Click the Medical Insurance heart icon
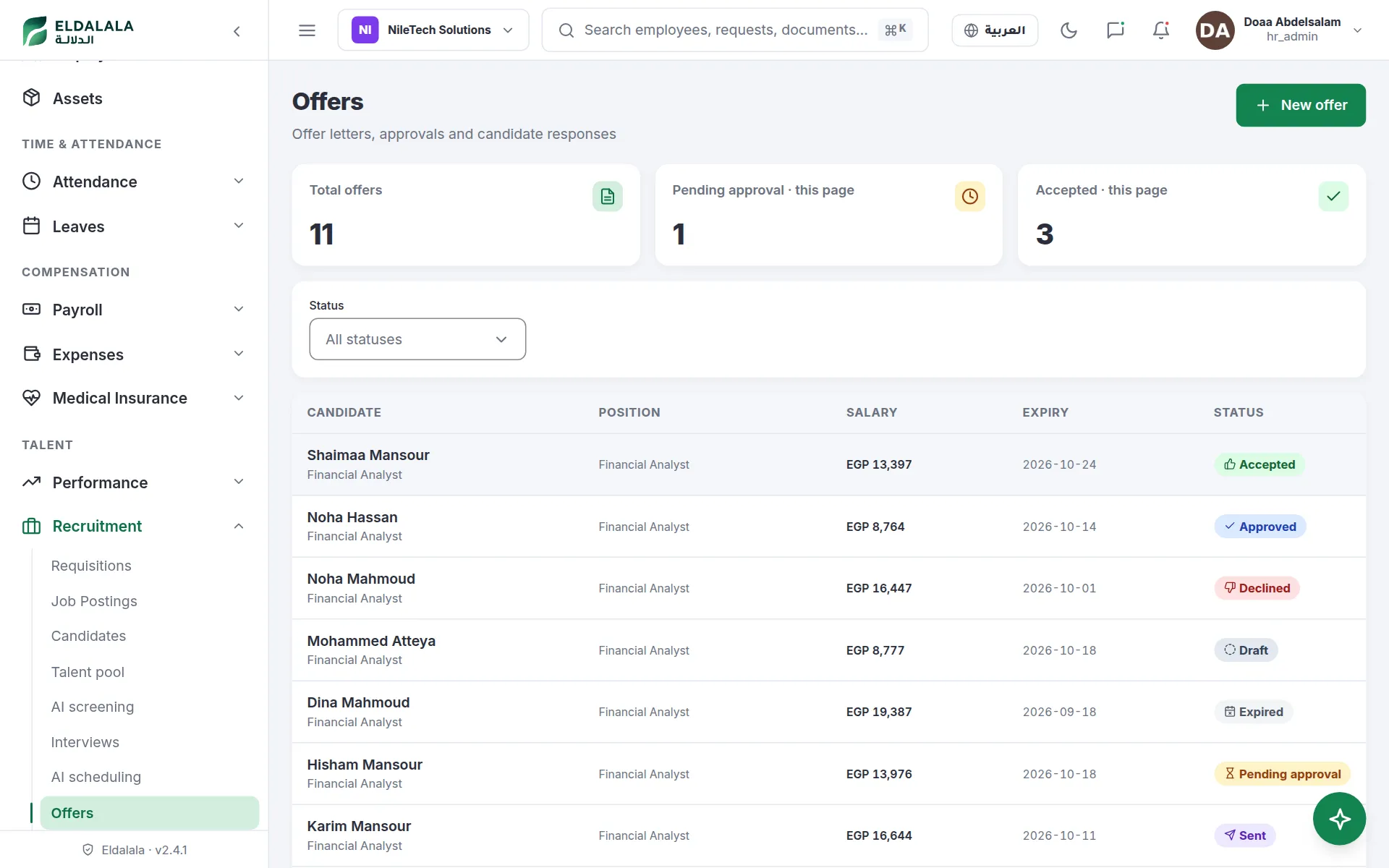The height and width of the screenshot is (868, 1389). point(31,397)
